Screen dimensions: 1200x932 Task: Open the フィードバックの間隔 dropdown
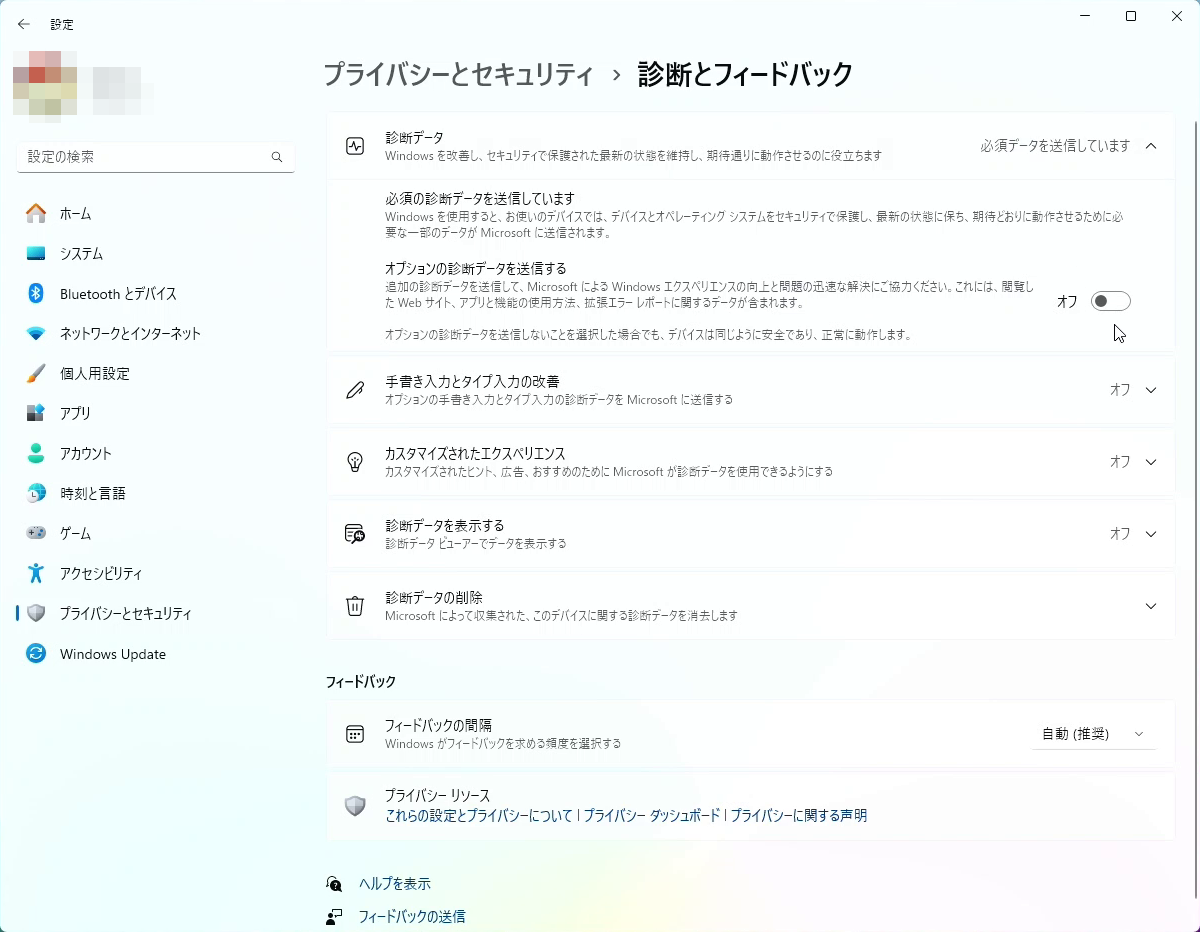coord(1093,733)
